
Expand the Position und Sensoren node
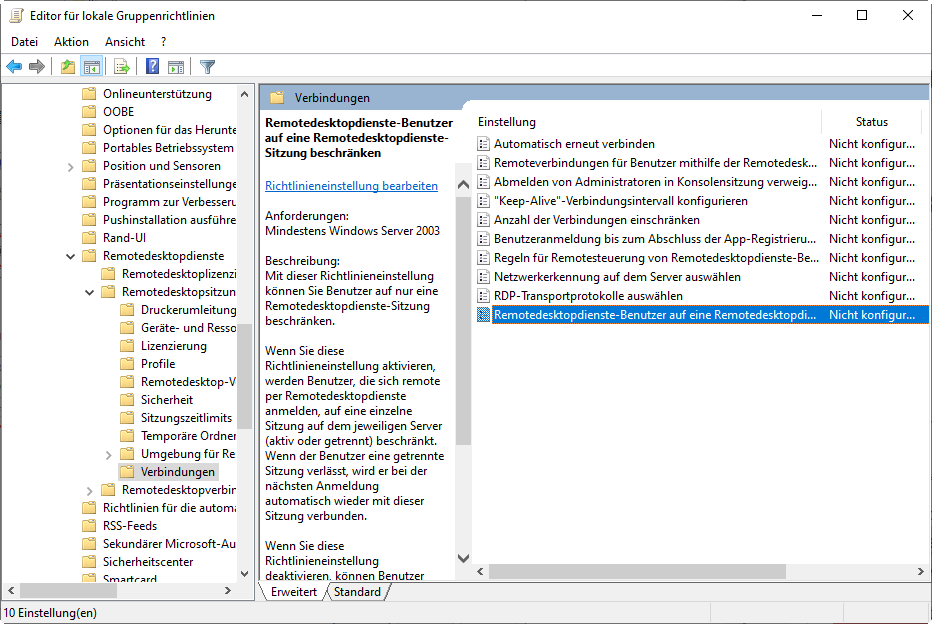point(71,166)
